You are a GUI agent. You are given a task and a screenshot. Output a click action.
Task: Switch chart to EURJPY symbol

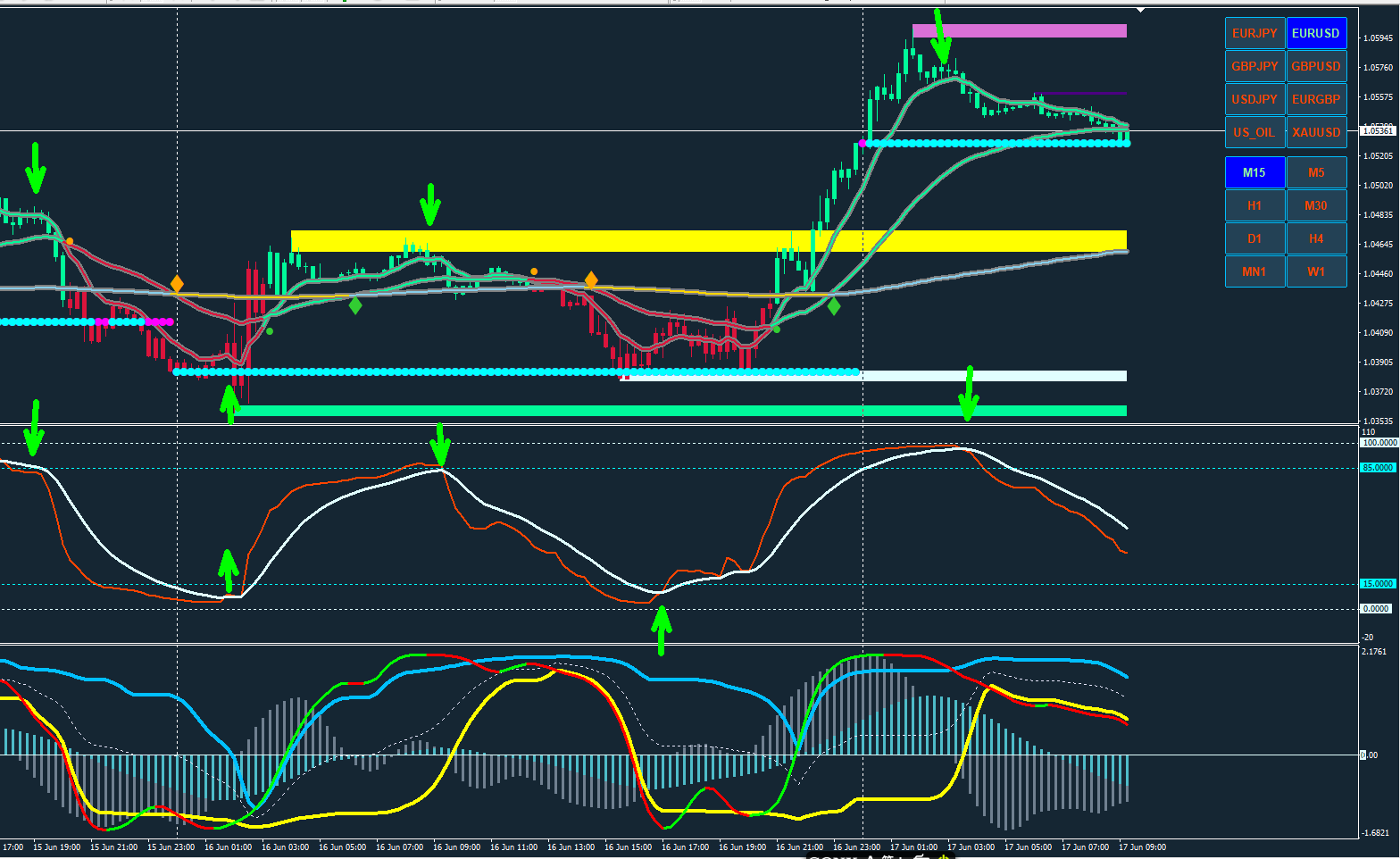pos(1254,33)
